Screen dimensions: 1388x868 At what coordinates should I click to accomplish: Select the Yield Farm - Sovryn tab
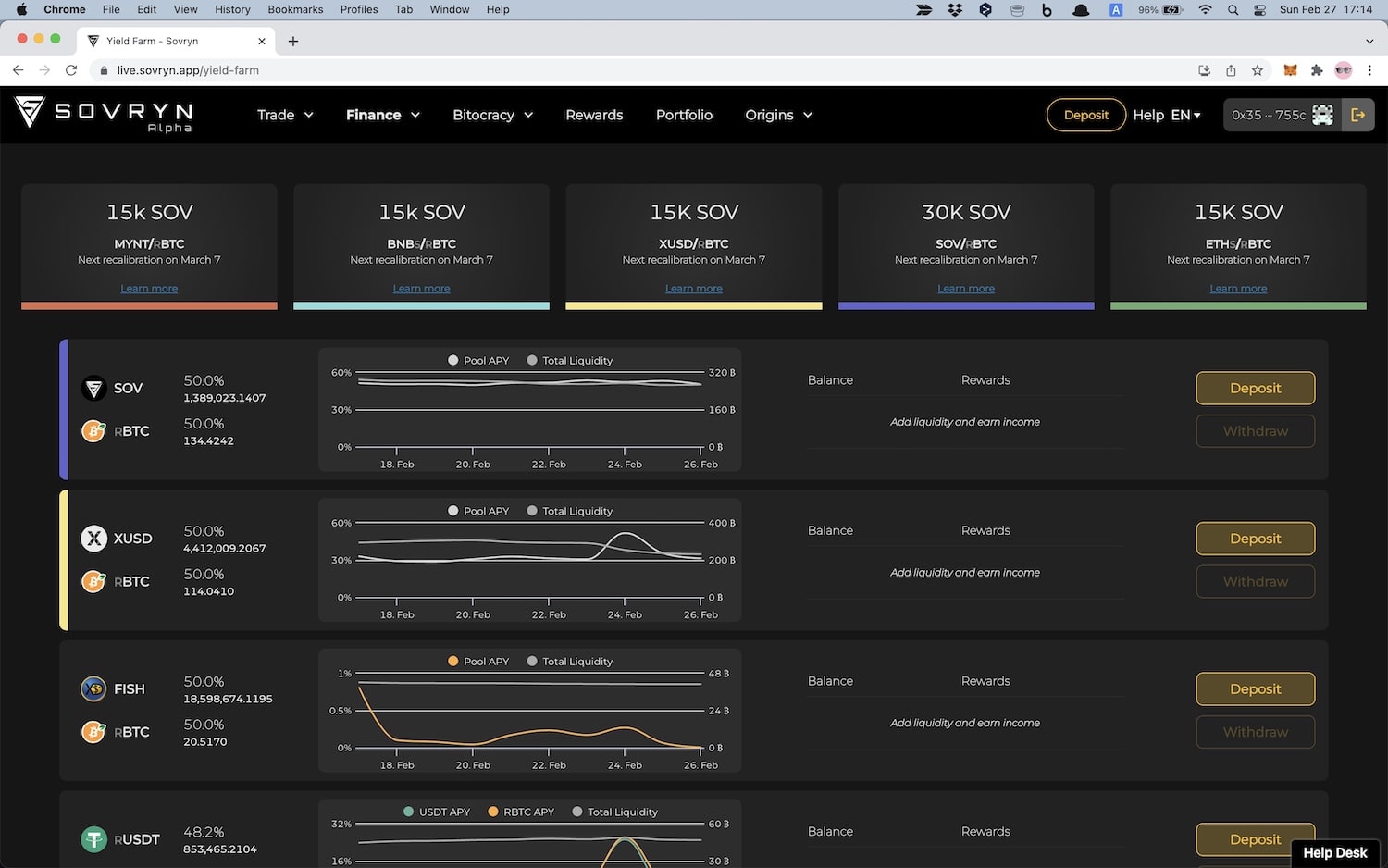pyautogui.click(x=176, y=41)
